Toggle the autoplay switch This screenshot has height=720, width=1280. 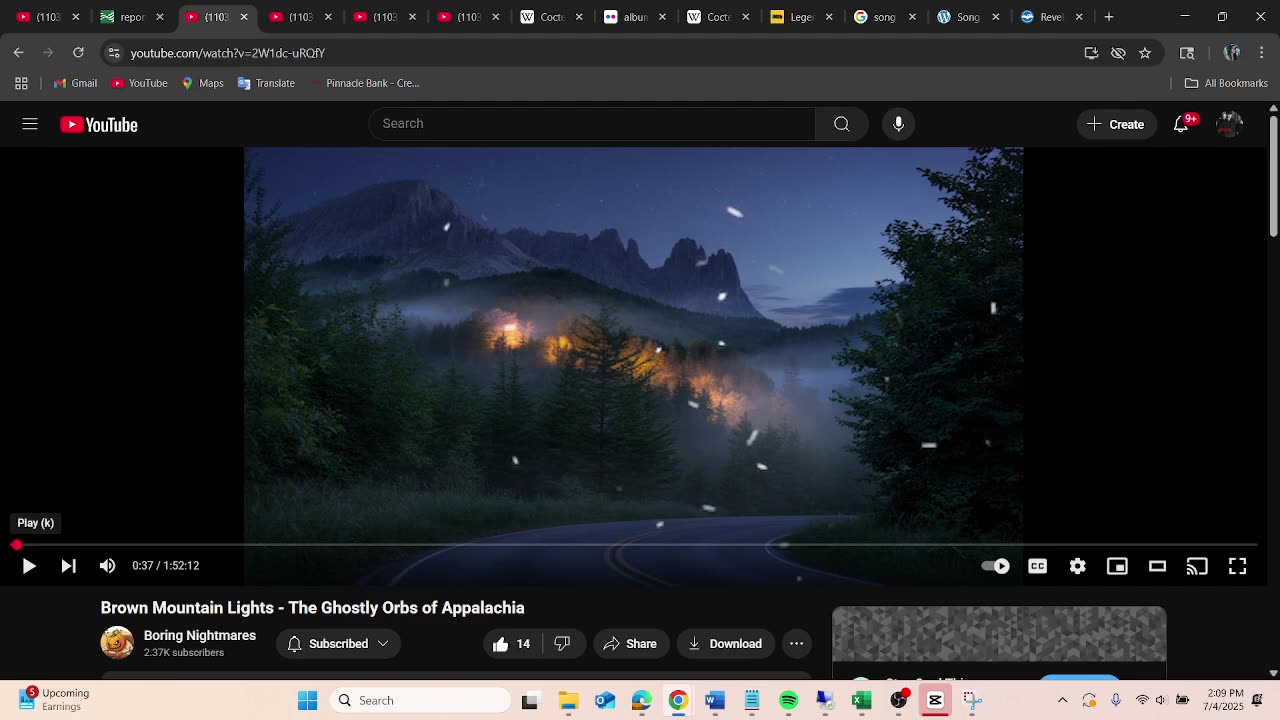click(x=995, y=566)
